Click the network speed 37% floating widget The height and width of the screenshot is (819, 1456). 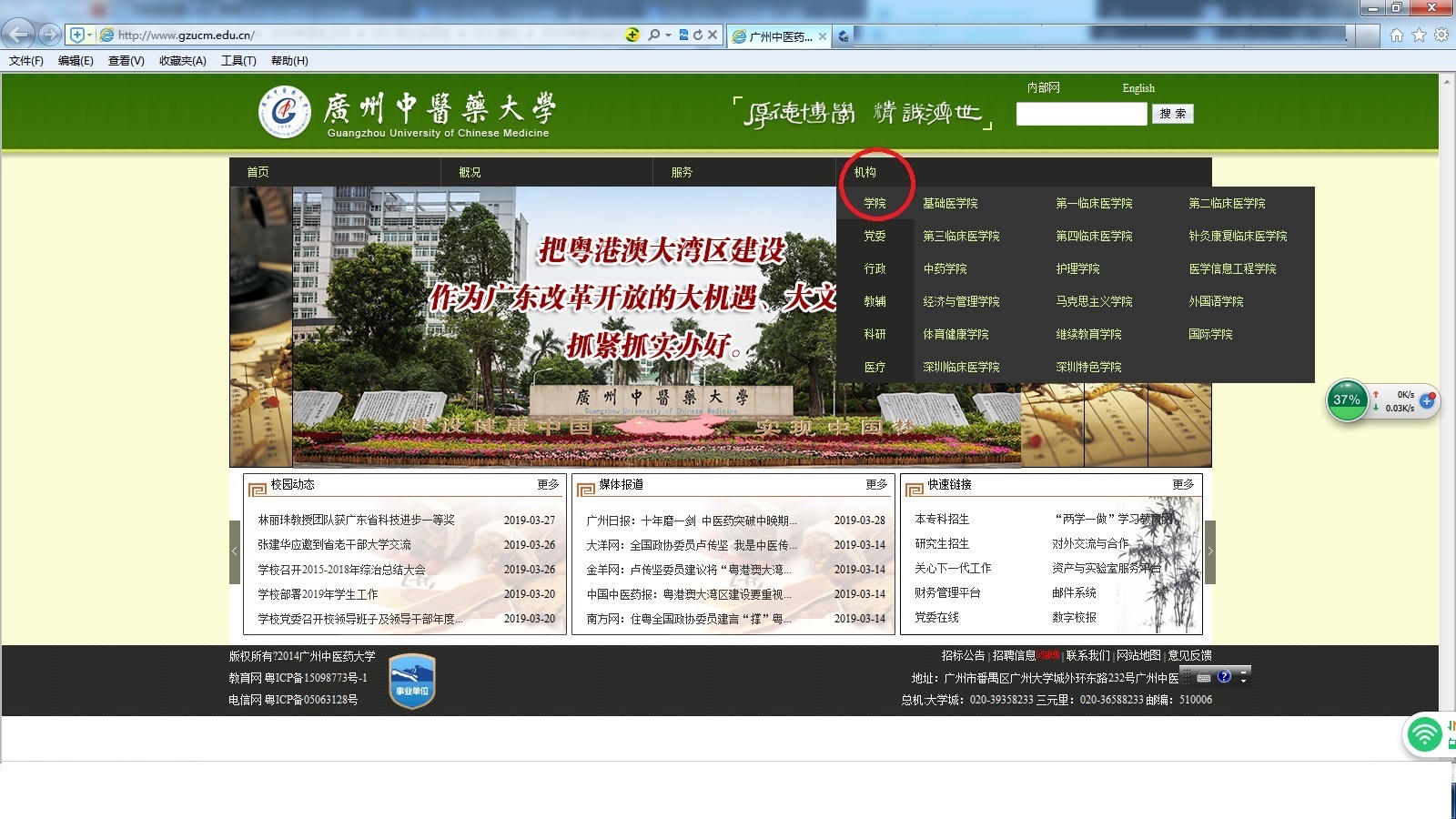click(x=1347, y=400)
